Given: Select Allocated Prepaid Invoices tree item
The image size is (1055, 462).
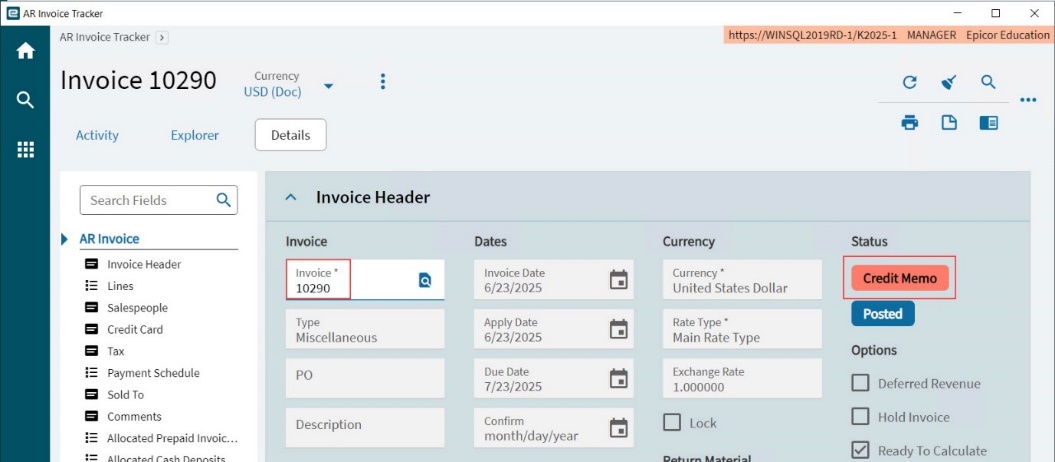Looking at the screenshot, I should point(173,438).
